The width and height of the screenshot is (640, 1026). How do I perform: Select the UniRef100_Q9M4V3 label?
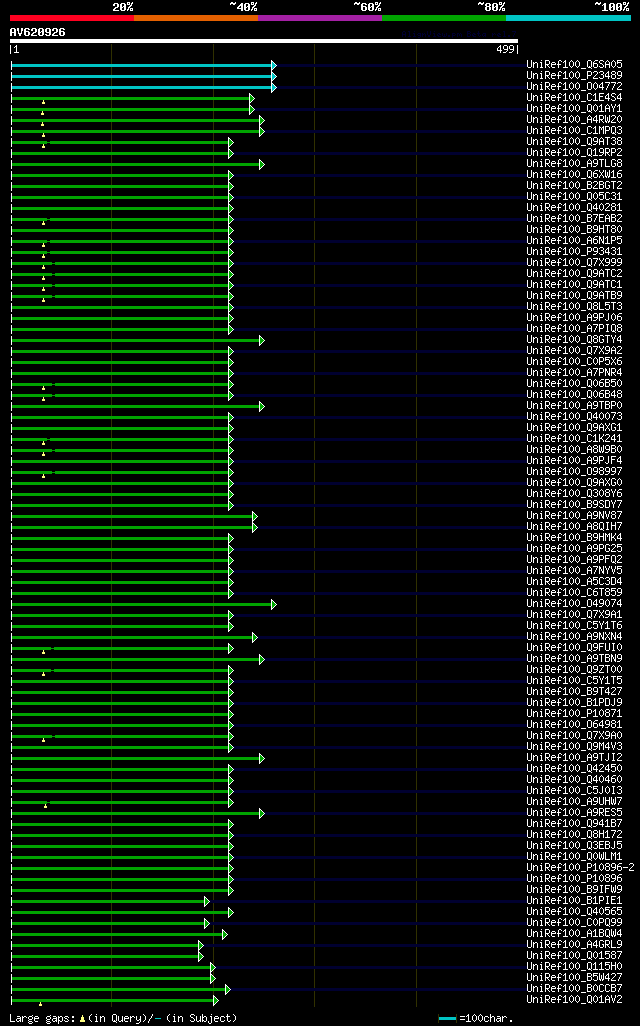tap(575, 747)
